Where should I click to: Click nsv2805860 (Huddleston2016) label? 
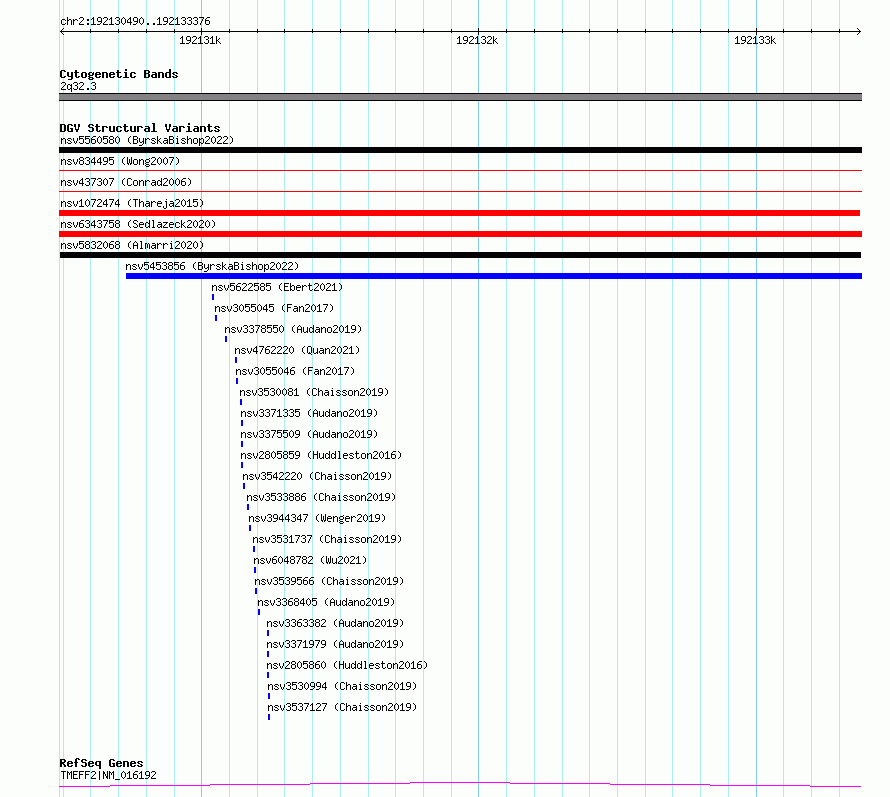pyautogui.click(x=347, y=665)
